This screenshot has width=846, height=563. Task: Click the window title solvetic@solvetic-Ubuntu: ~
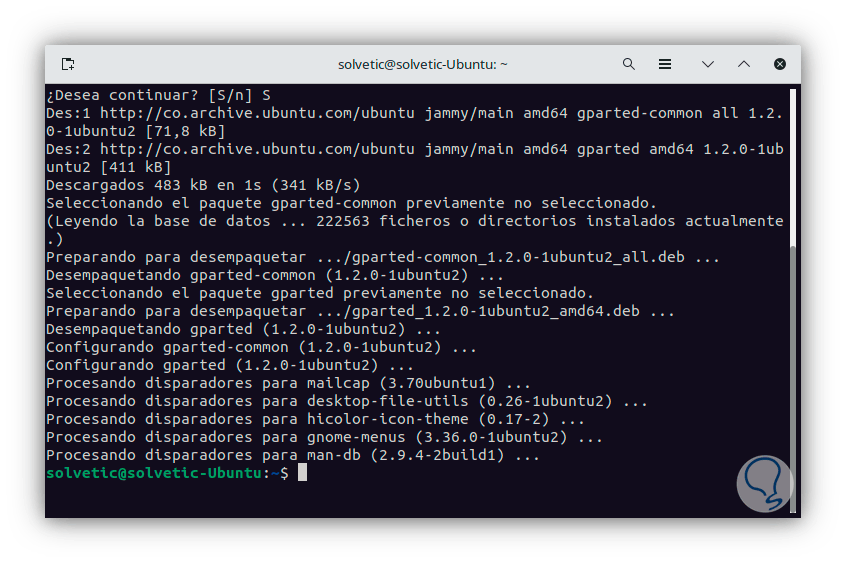tap(422, 65)
